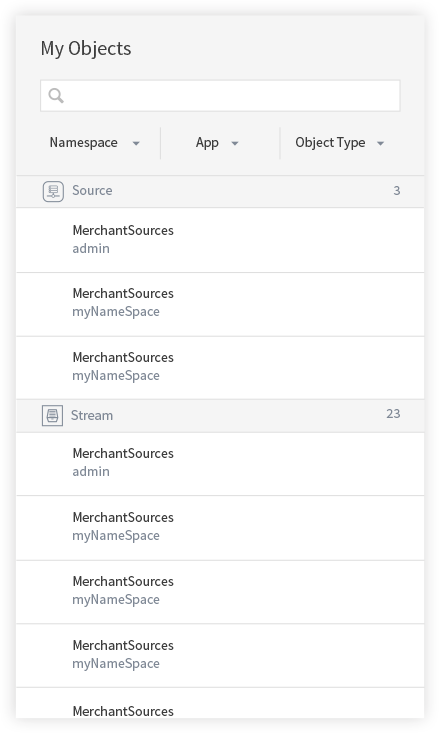Open the App filter dropdown
The height and width of the screenshot is (733, 439).
[x=217, y=143]
